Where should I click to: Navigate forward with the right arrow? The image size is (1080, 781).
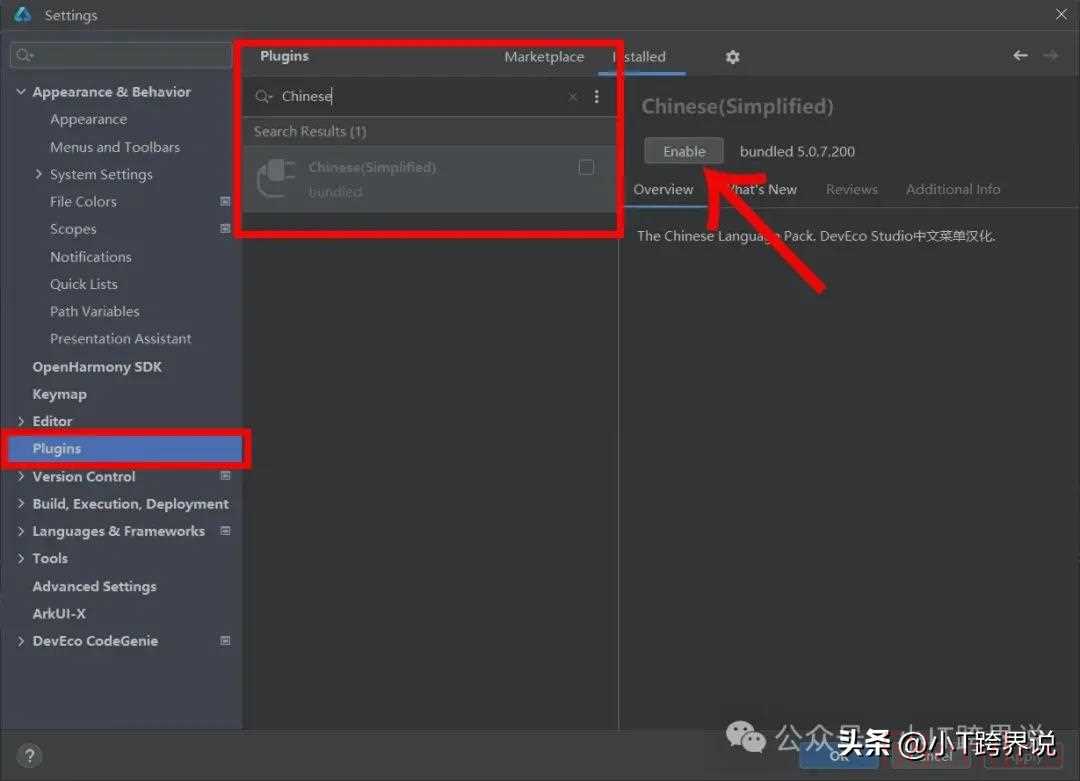click(x=1050, y=55)
